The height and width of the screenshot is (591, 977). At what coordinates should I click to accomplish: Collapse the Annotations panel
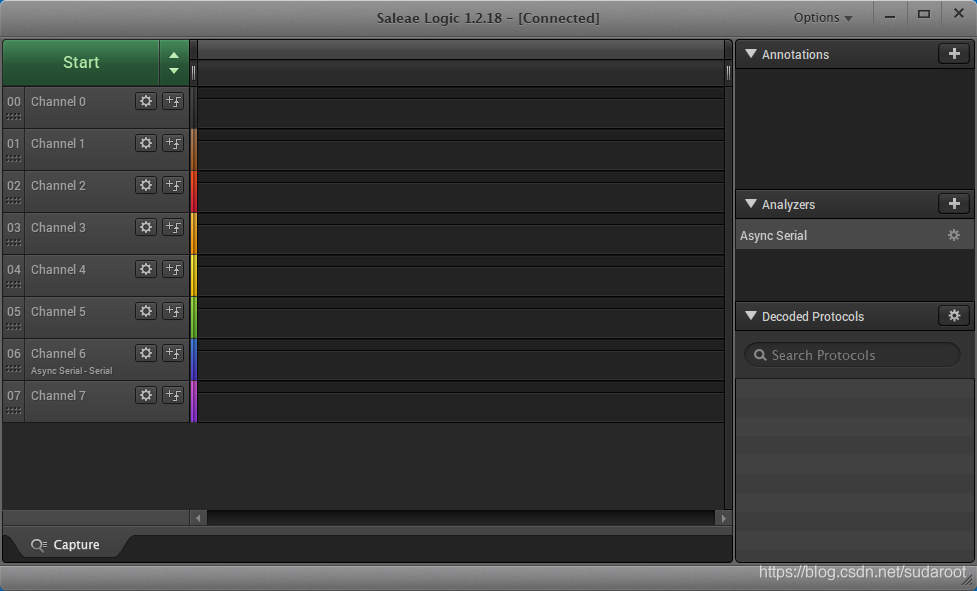(x=751, y=54)
